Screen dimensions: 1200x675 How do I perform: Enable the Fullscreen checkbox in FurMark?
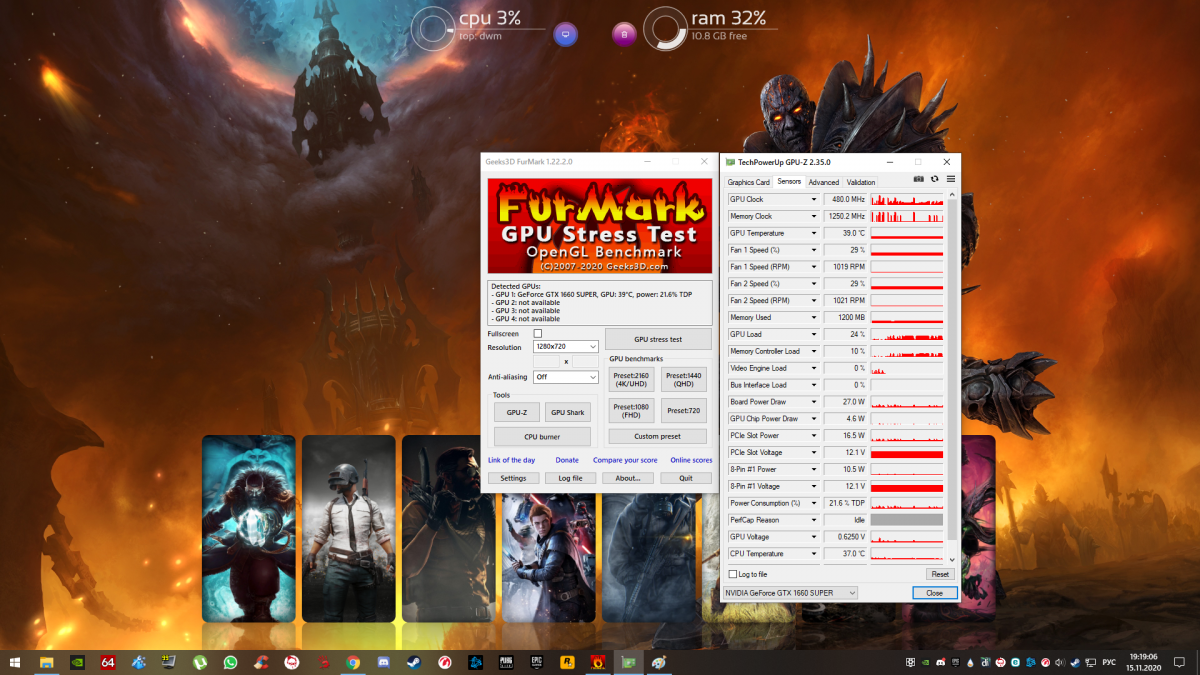[538, 333]
